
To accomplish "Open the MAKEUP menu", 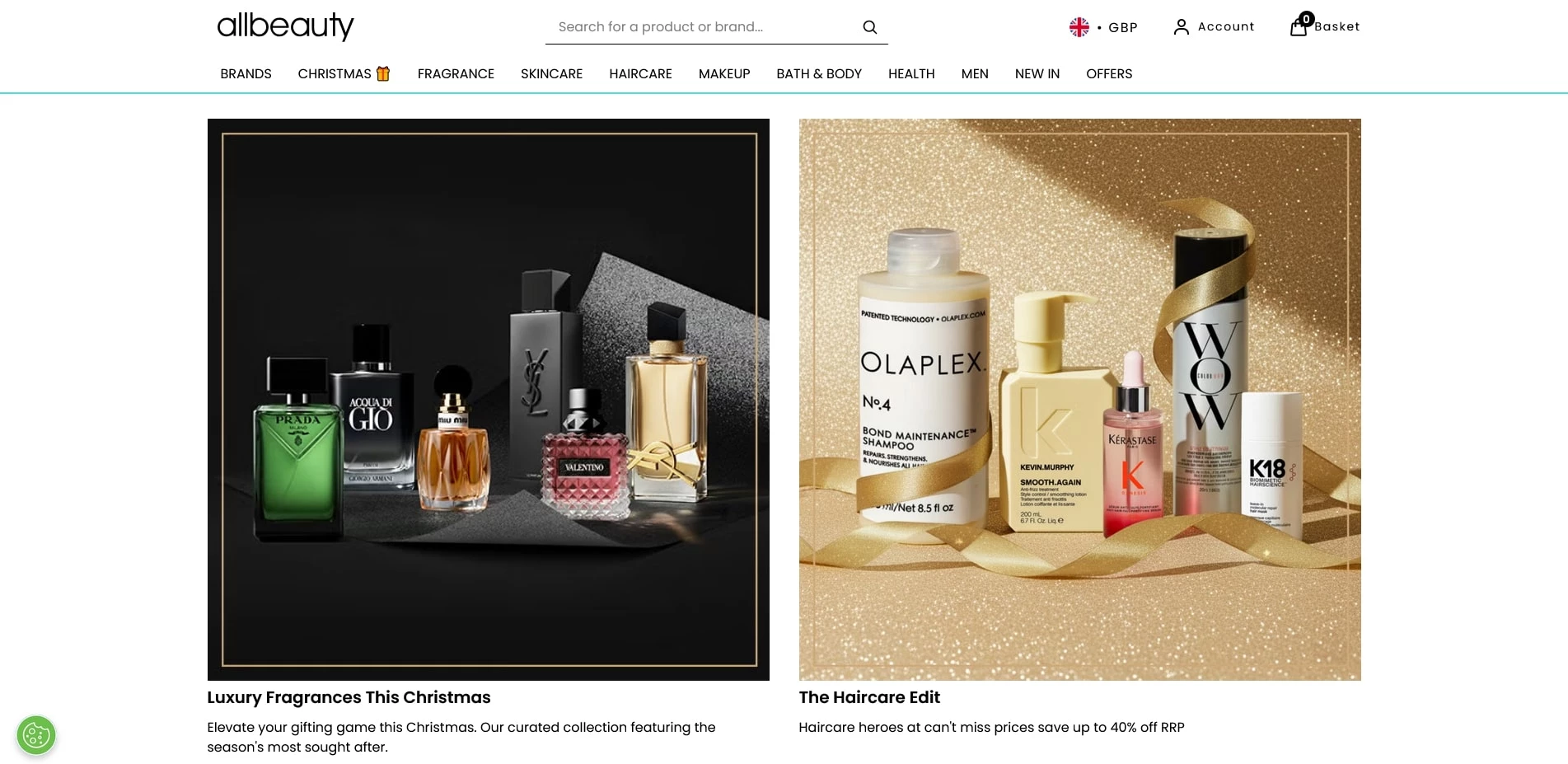I will pyautogui.click(x=724, y=74).
